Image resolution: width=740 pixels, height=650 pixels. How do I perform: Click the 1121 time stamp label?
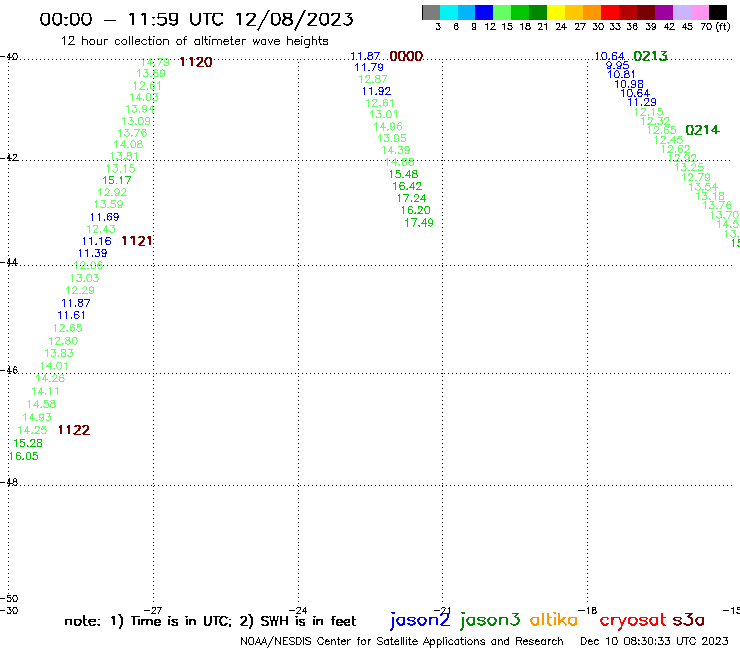click(x=137, y=241)
